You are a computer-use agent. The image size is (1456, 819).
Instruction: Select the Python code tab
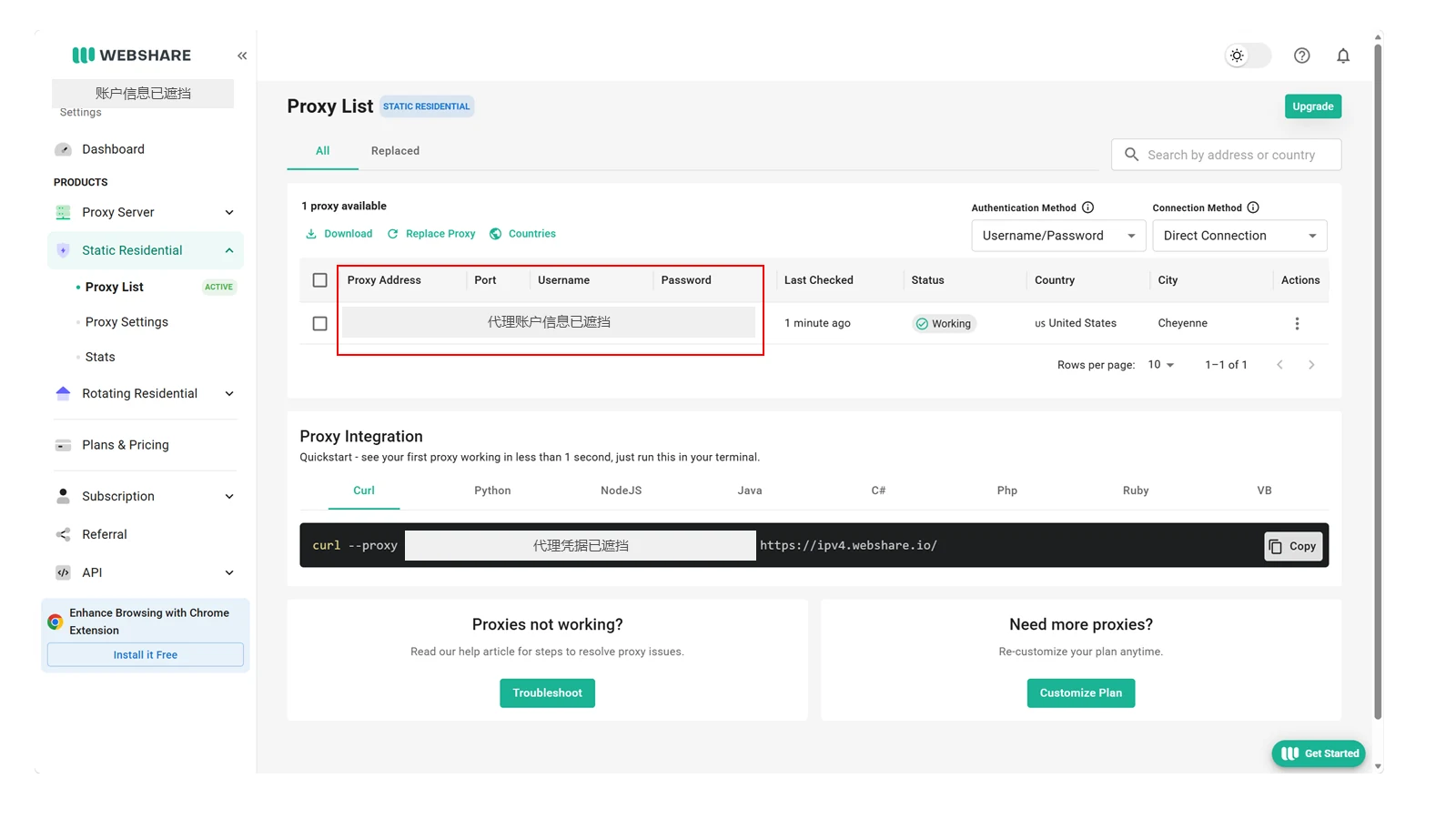pos(492,490)
